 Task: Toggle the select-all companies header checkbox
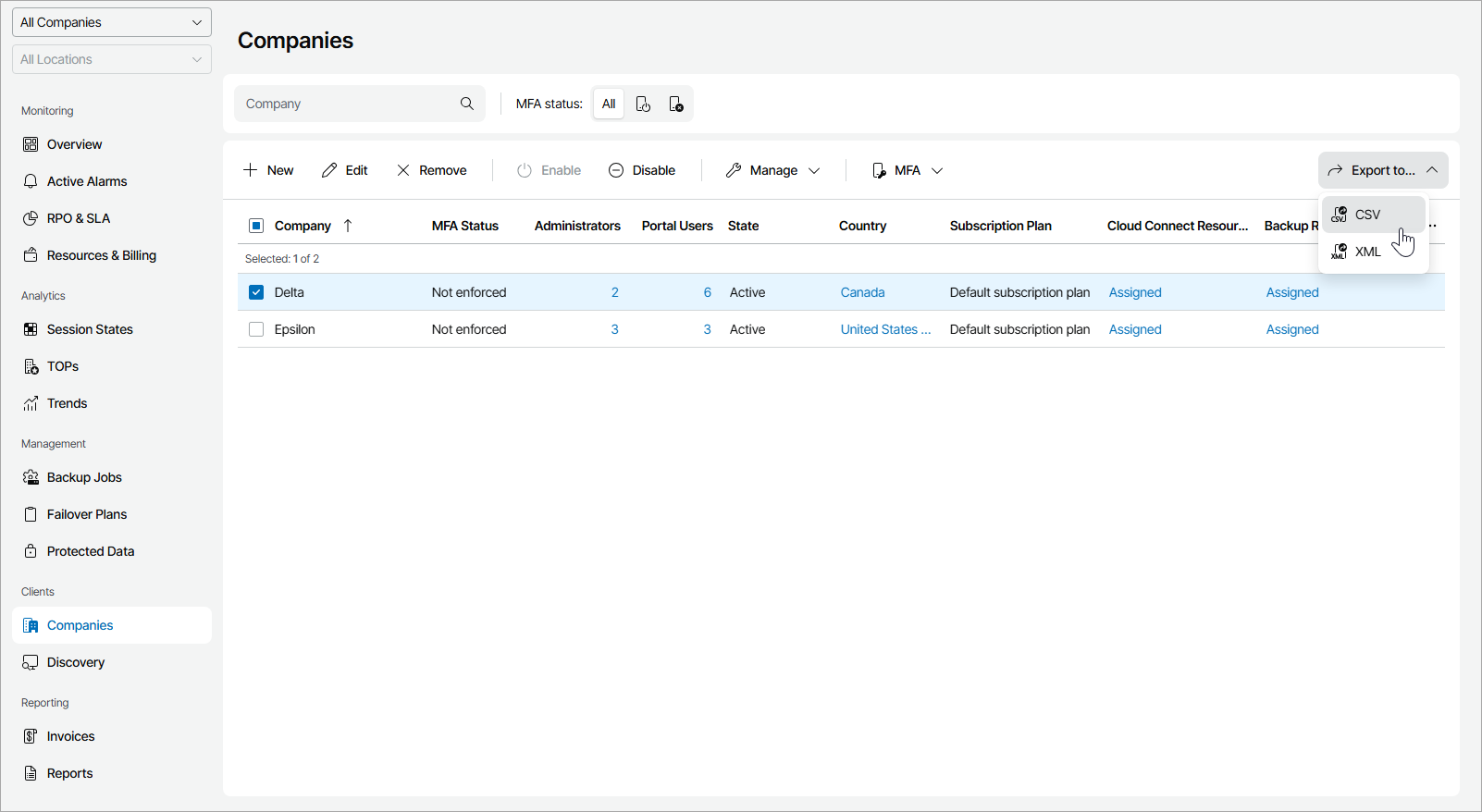coord(256,226)
